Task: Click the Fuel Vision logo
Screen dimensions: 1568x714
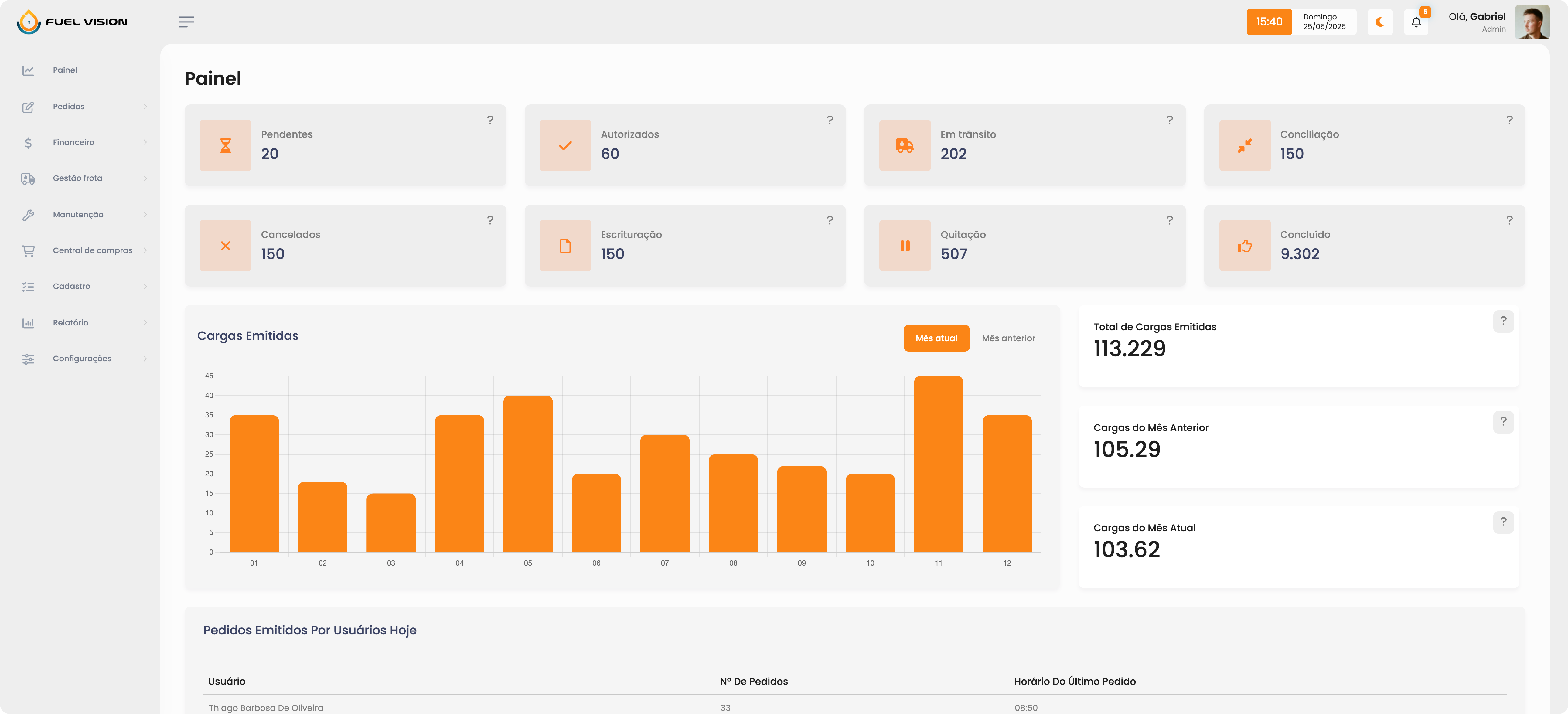Action: 72,22
